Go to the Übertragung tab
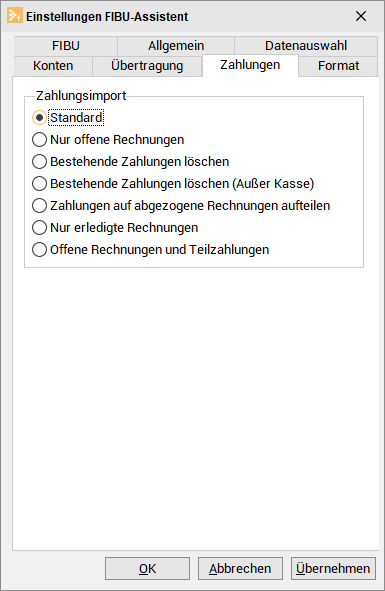The height and width of the screenshot is (591, 385). point(147,66)
